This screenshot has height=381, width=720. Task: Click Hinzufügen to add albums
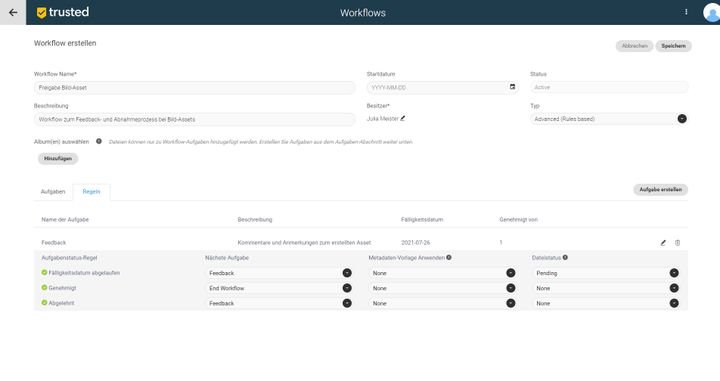pyautogui.click(x=58, y=159)
